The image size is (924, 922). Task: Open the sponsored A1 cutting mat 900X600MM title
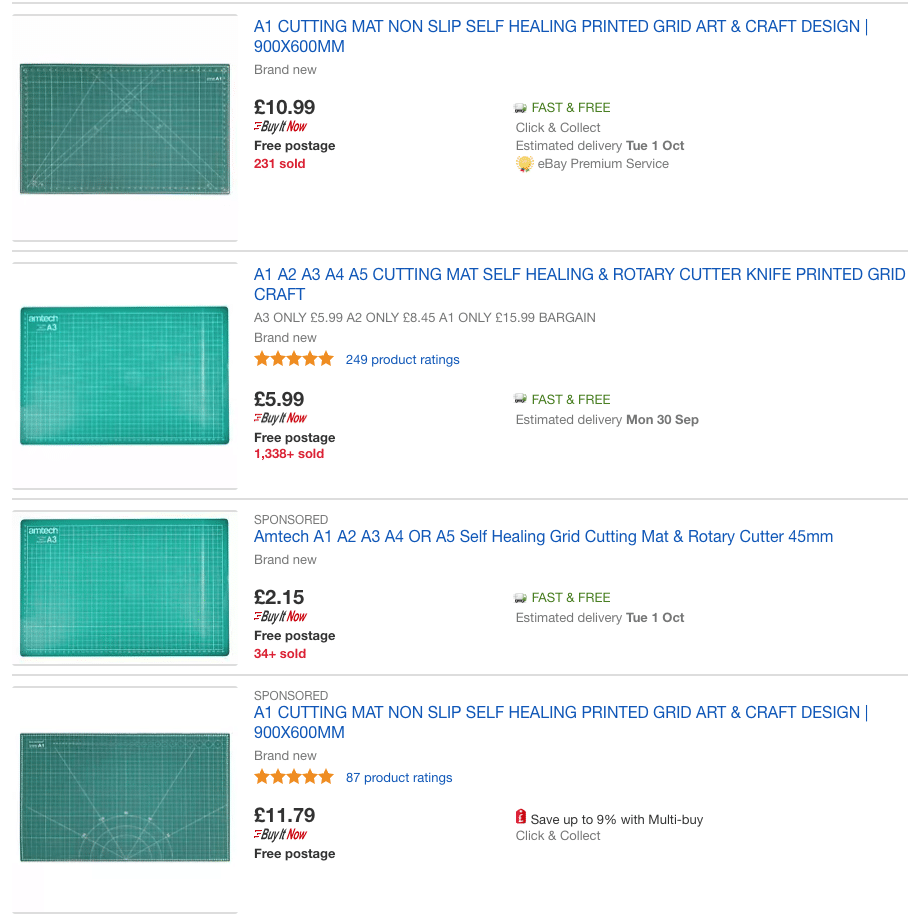560,722
